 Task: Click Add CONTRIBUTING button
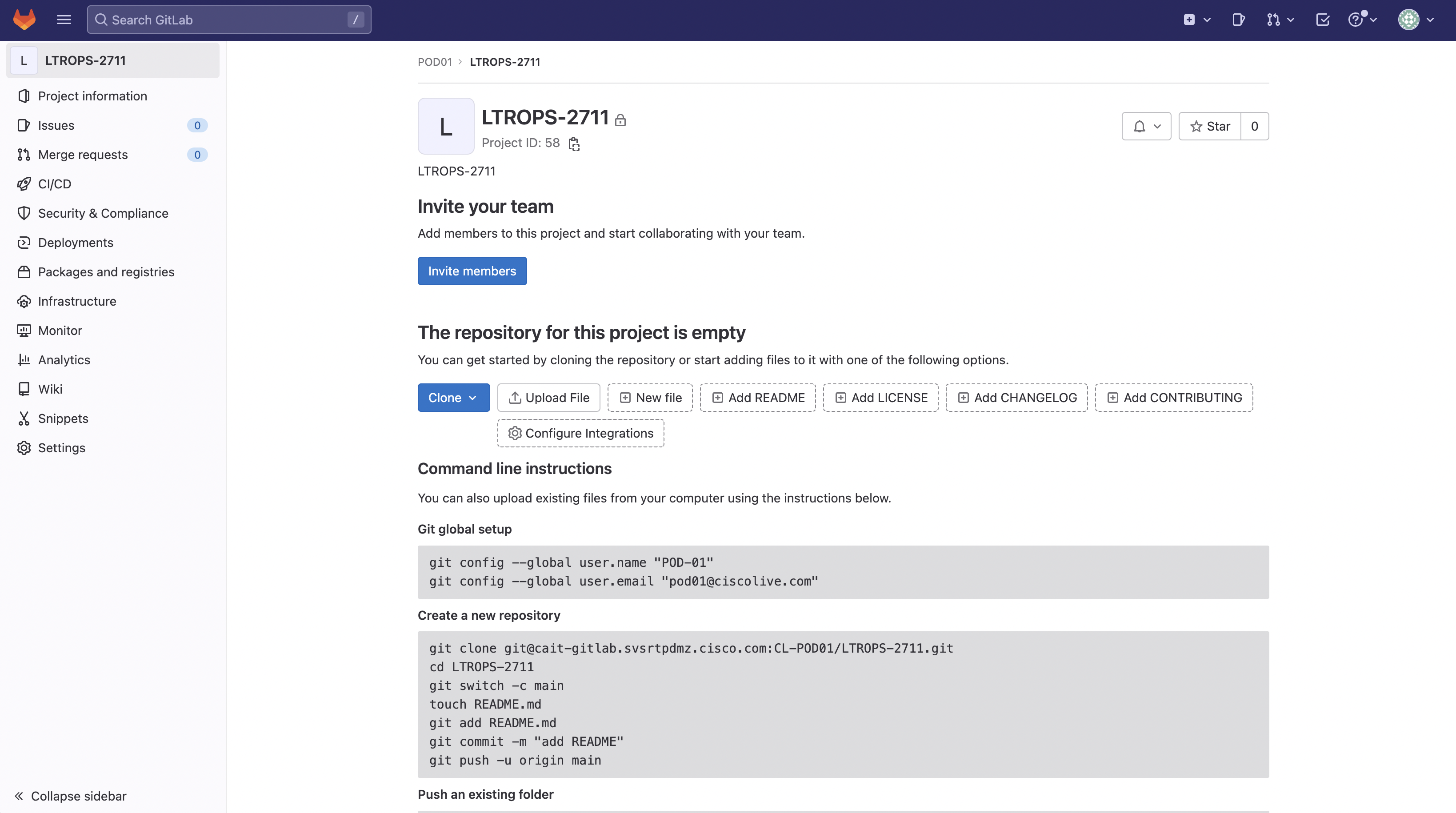1174,398
